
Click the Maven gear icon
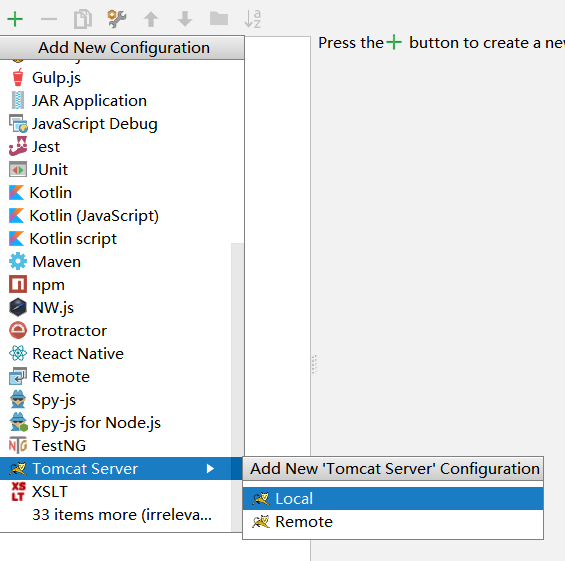(x=18, y=261)
